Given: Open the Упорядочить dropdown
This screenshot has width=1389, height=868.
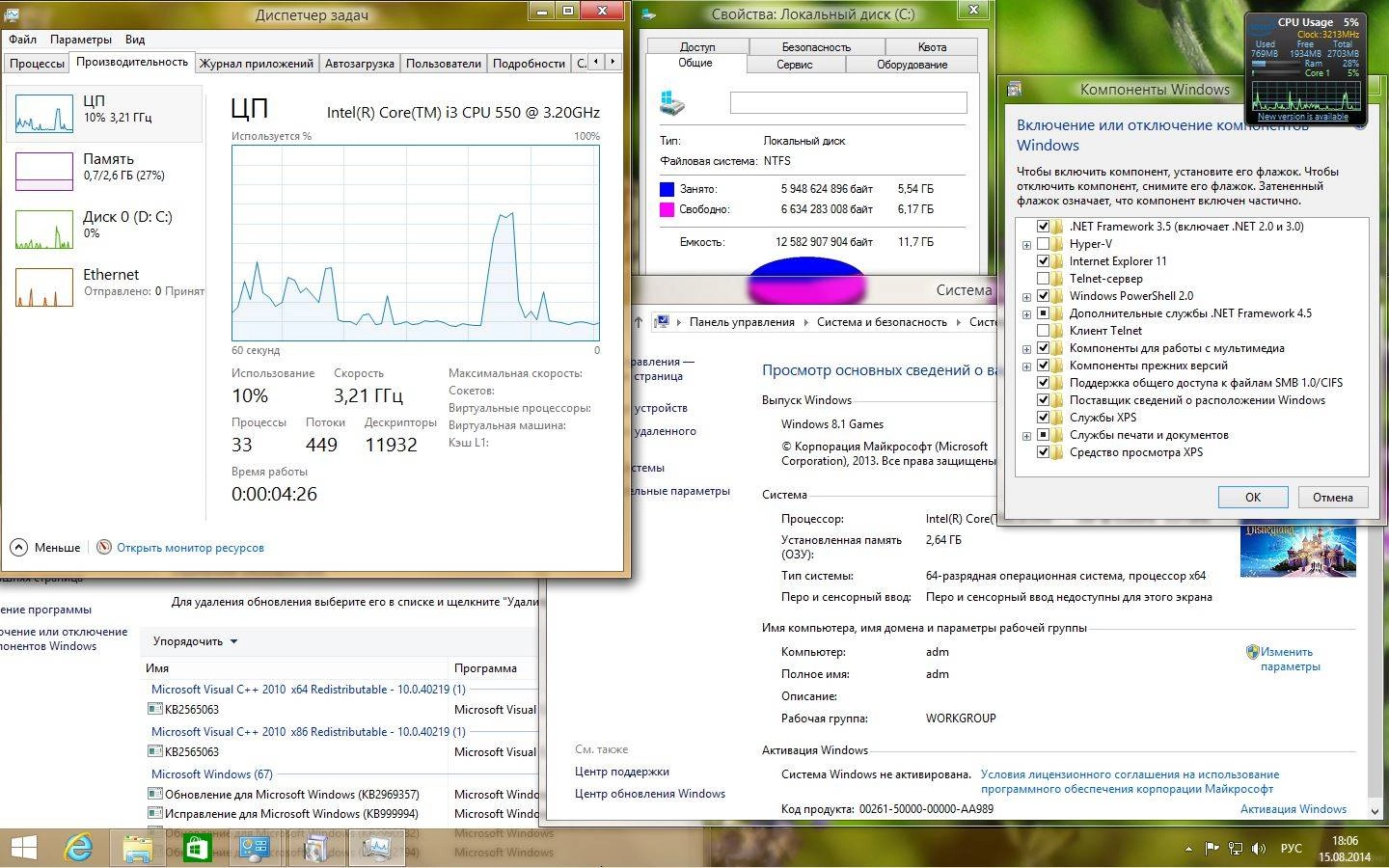Looking at the screenshot, I should click(x=195, y=641).
